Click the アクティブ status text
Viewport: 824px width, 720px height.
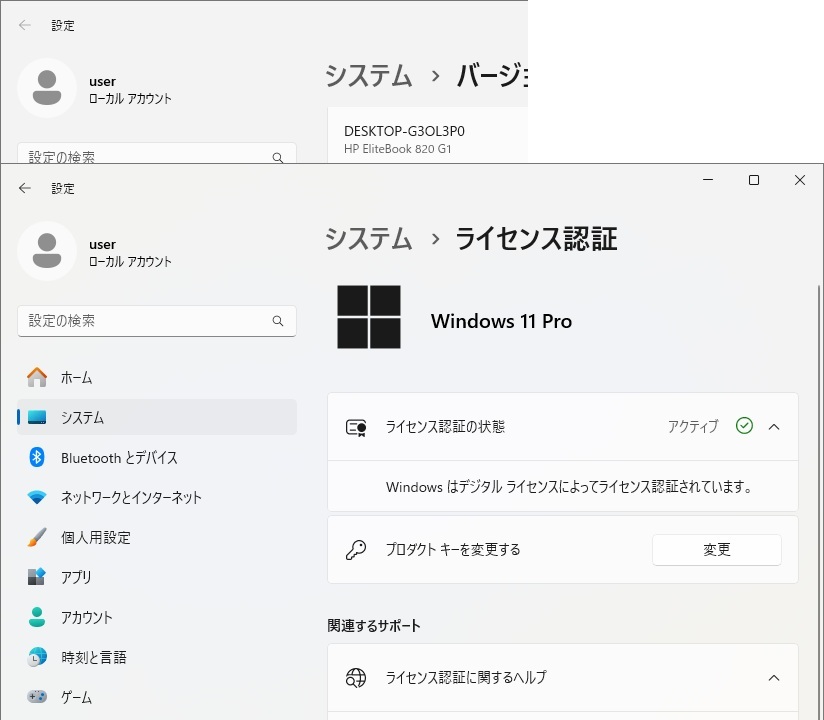tap(693, 426)
